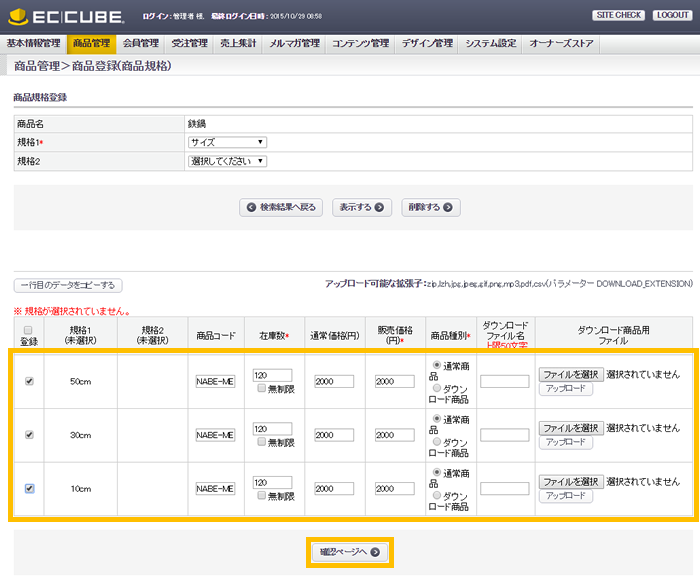Click 一行目のデータをコピーする button
The image size is (700, 580).
68,286
